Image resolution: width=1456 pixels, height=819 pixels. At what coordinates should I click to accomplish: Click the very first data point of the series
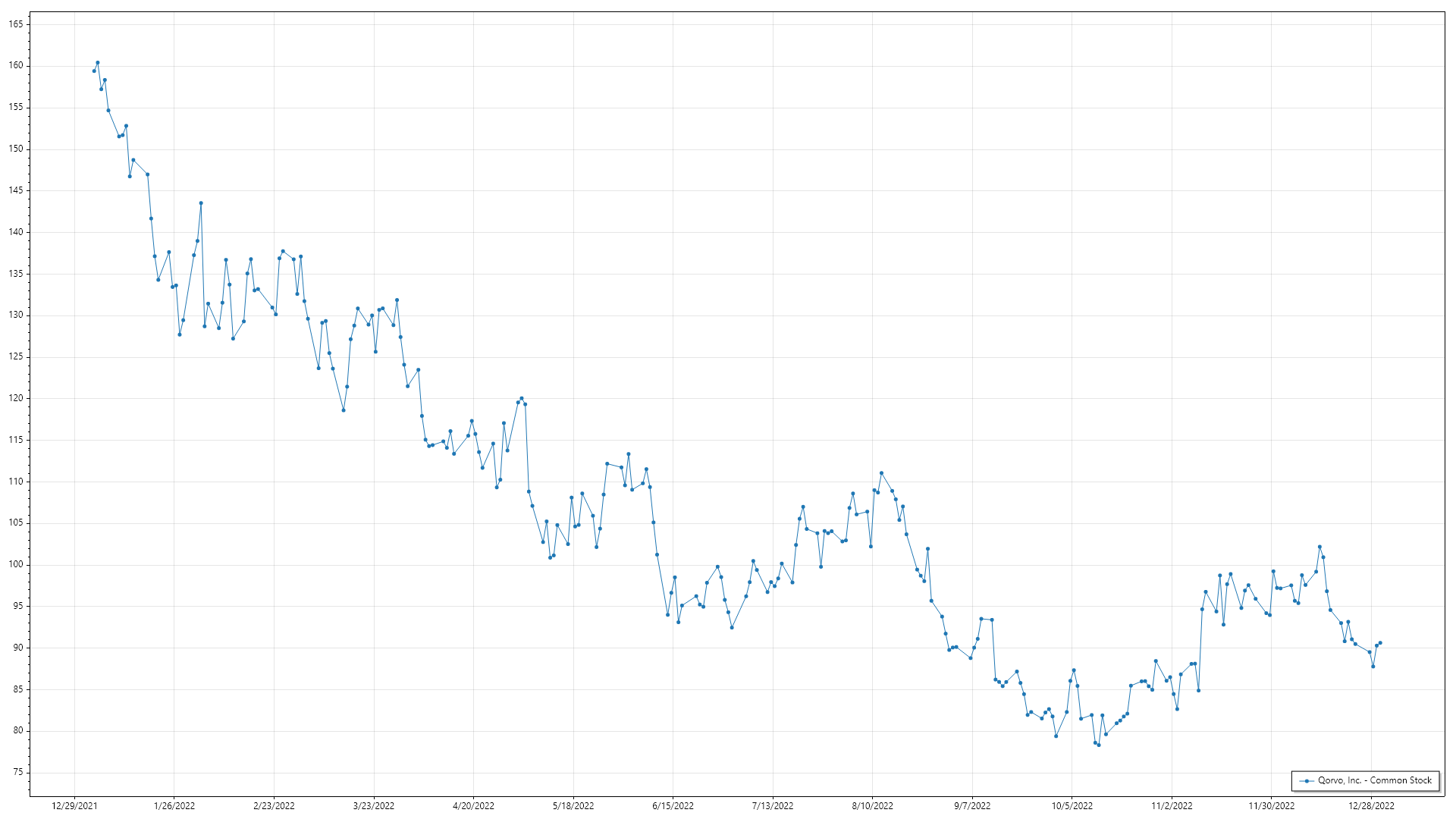coord(94,71)
